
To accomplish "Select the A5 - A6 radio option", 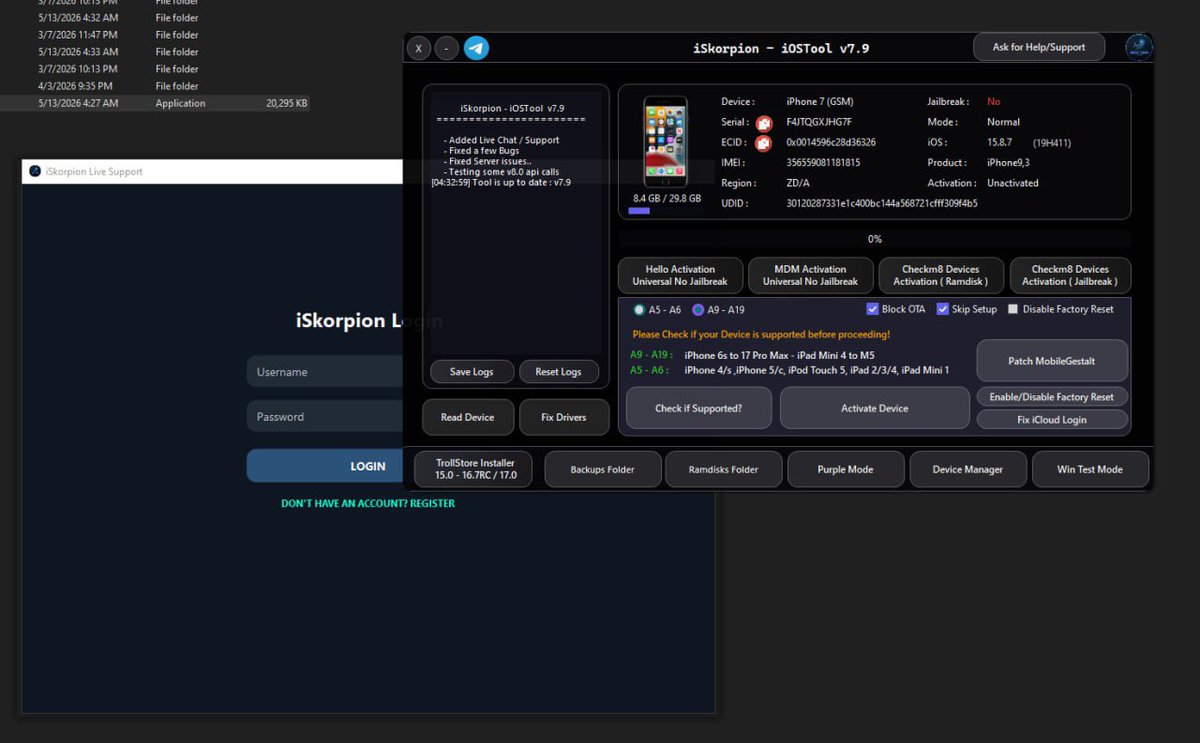I will pyautogui.click(x=657, y=310).
